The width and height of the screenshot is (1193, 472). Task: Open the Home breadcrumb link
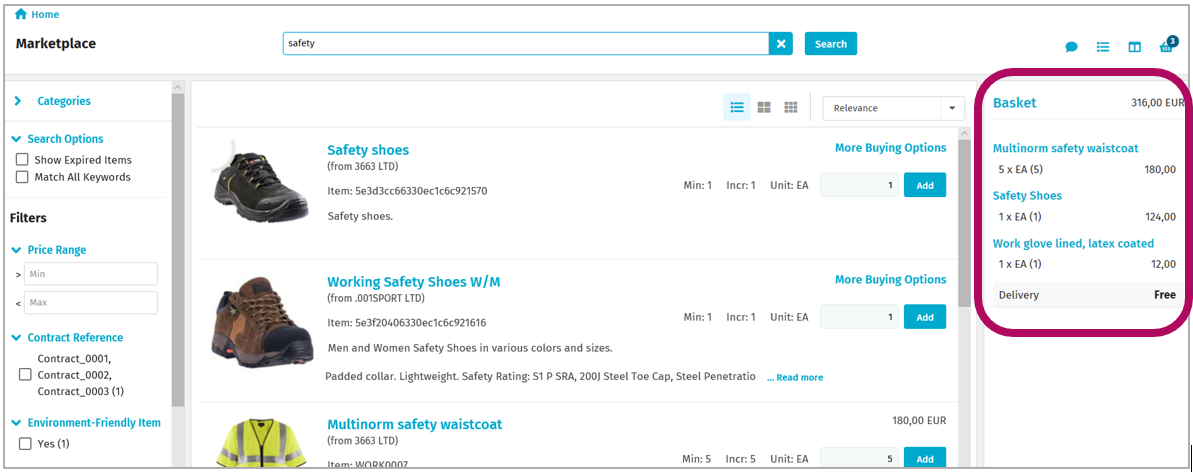pos(45,14)
